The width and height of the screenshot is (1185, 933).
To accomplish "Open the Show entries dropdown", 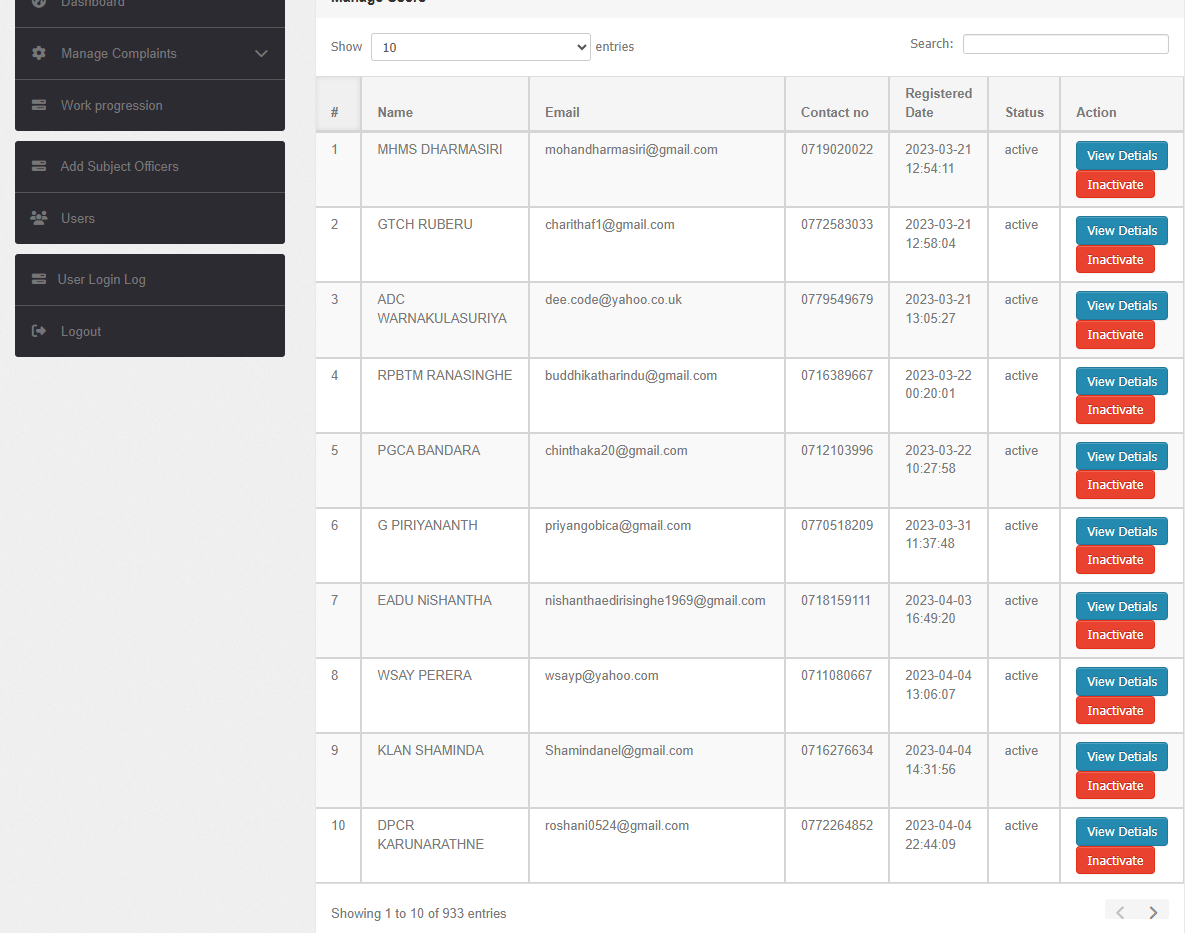I will 481,47.
